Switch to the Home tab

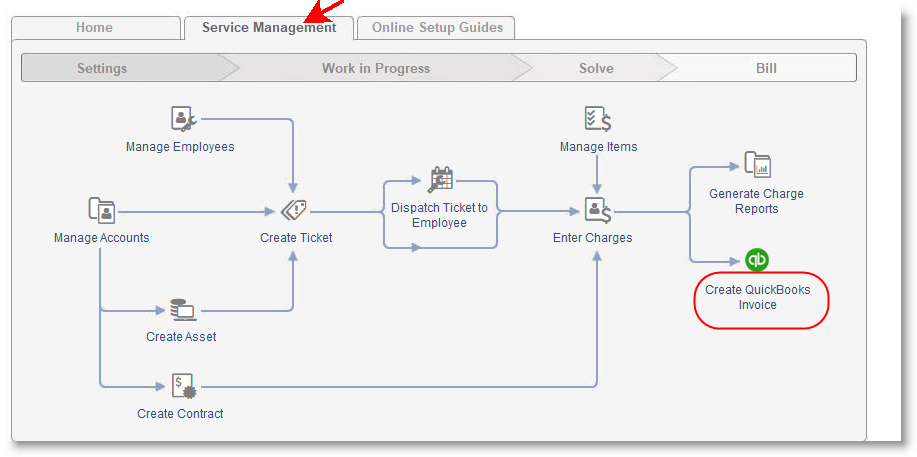pyautogui.click(x=94, y=28)
